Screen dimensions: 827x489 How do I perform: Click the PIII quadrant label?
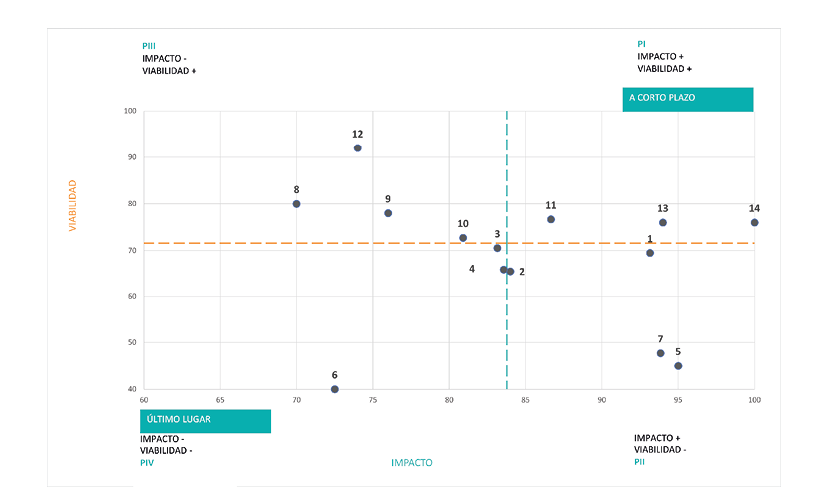click(x=151, y=46)
